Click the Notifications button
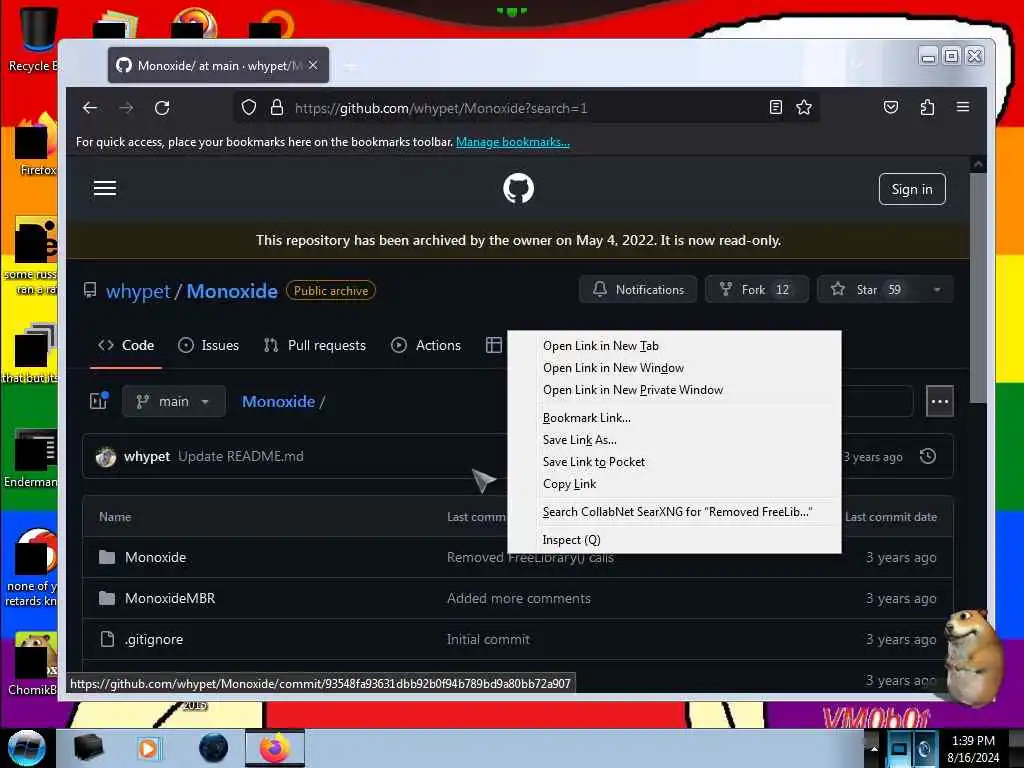Screen dimensions: 1024x768 point(638,289)
